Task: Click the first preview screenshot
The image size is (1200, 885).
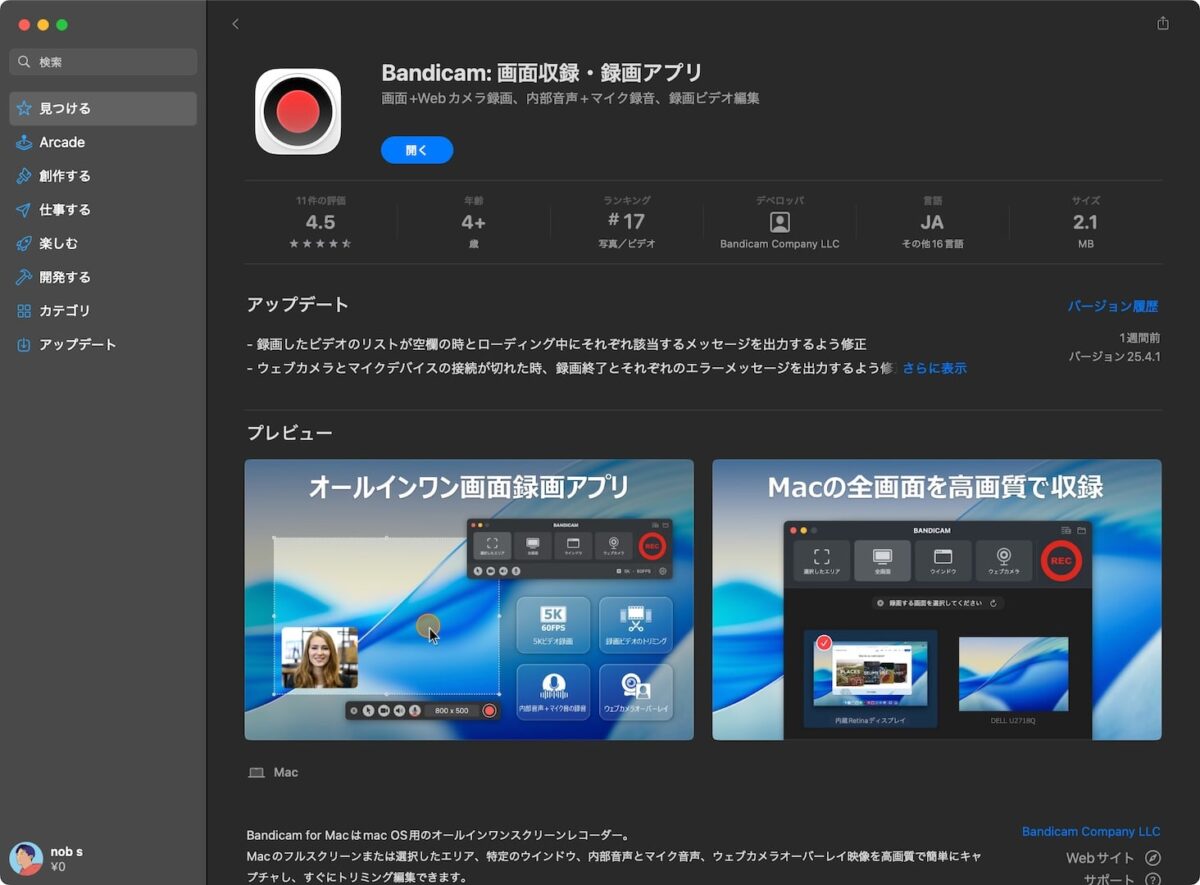Action: pyautogui.click(x=470, y=600)
